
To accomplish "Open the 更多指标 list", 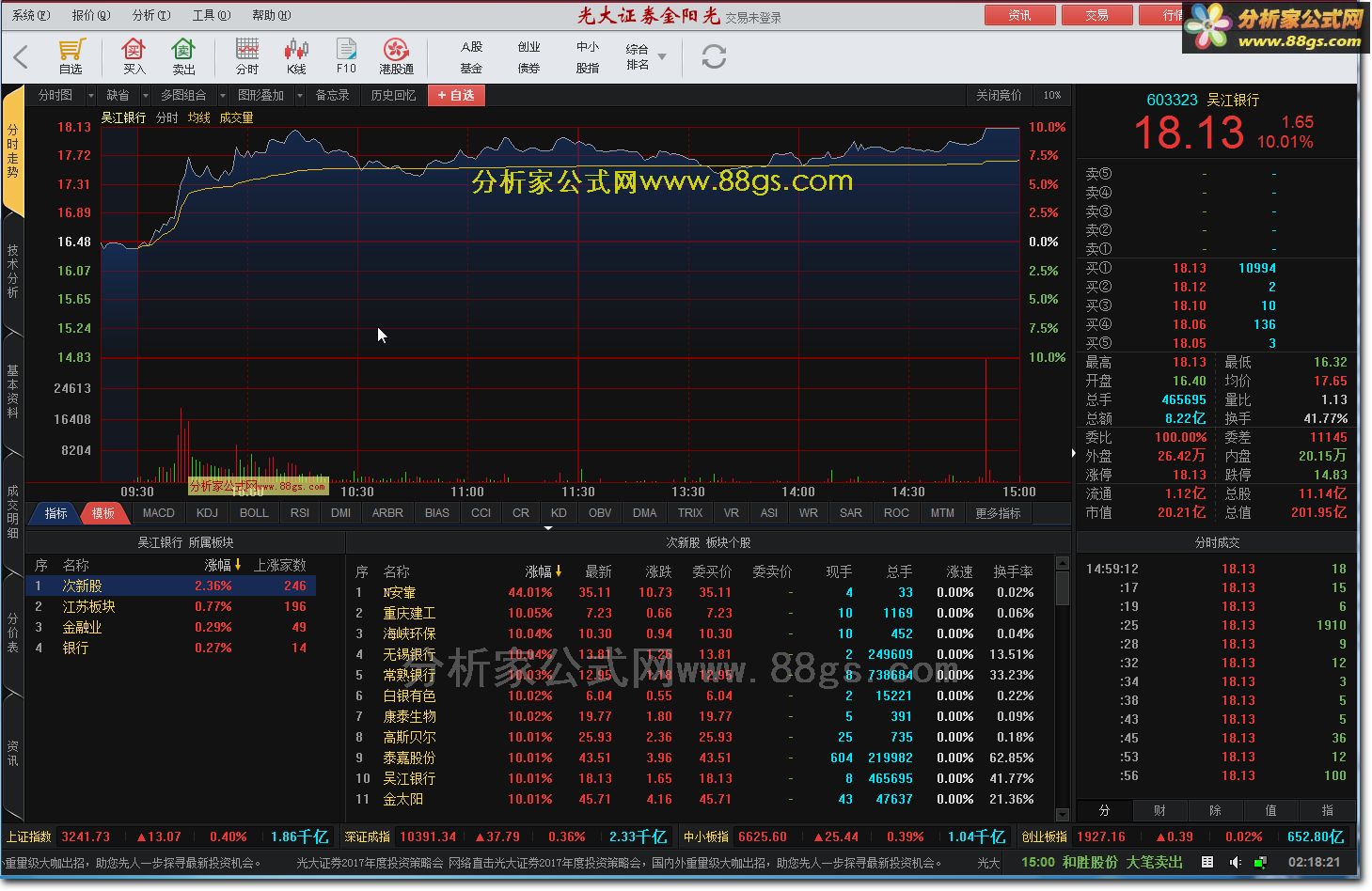I will click(998, 513).
